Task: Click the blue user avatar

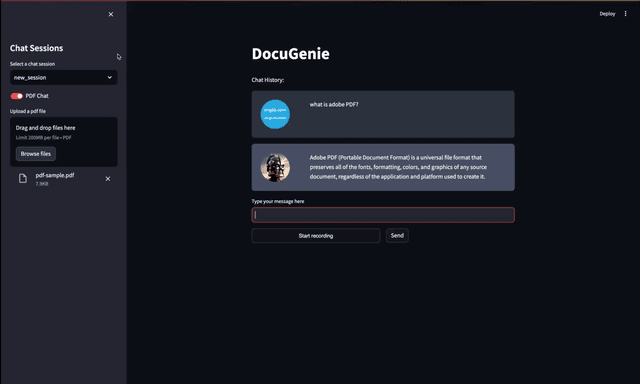Action: tap(275, 114)
